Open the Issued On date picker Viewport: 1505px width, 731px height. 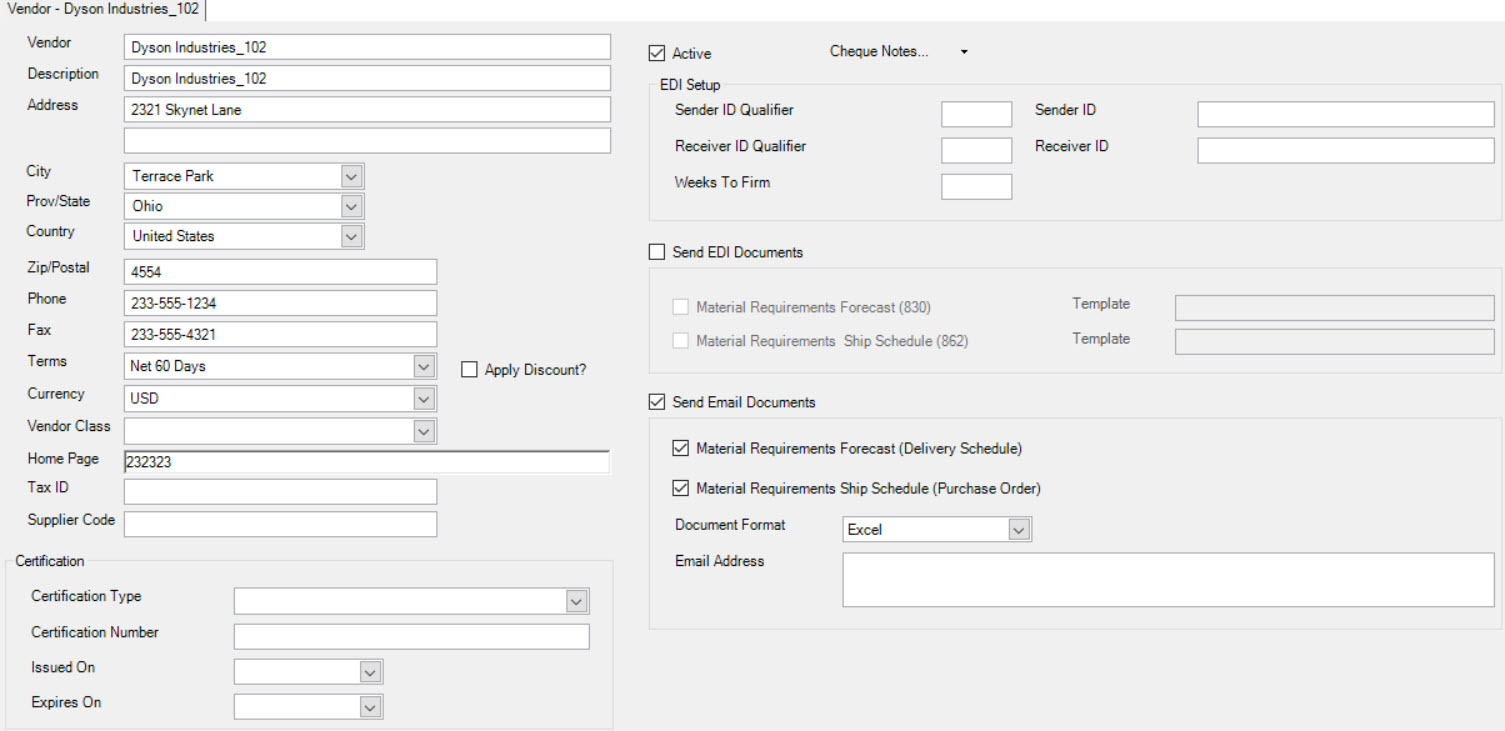(370, 672)
